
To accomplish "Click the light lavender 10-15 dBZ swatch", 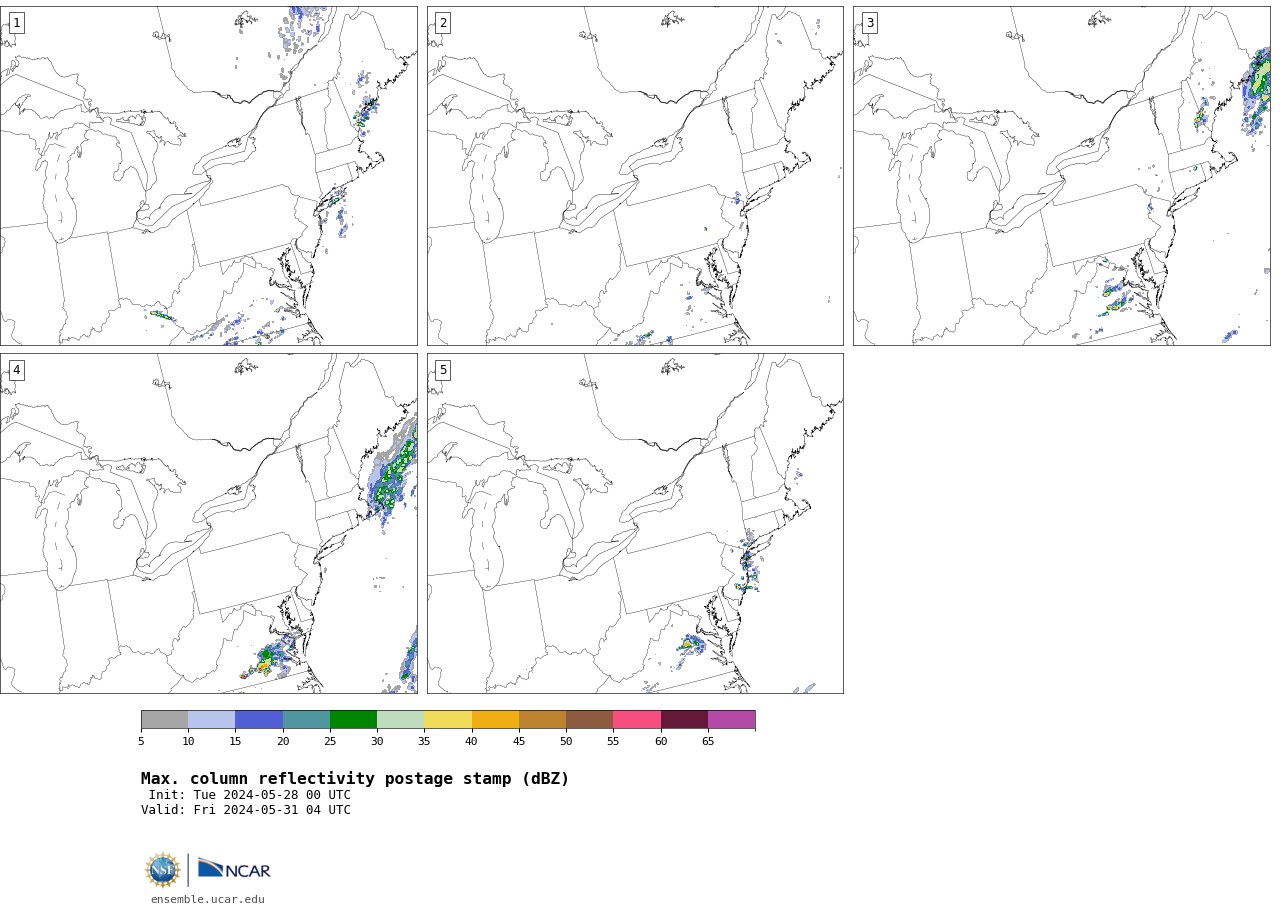I will [211, 720].
